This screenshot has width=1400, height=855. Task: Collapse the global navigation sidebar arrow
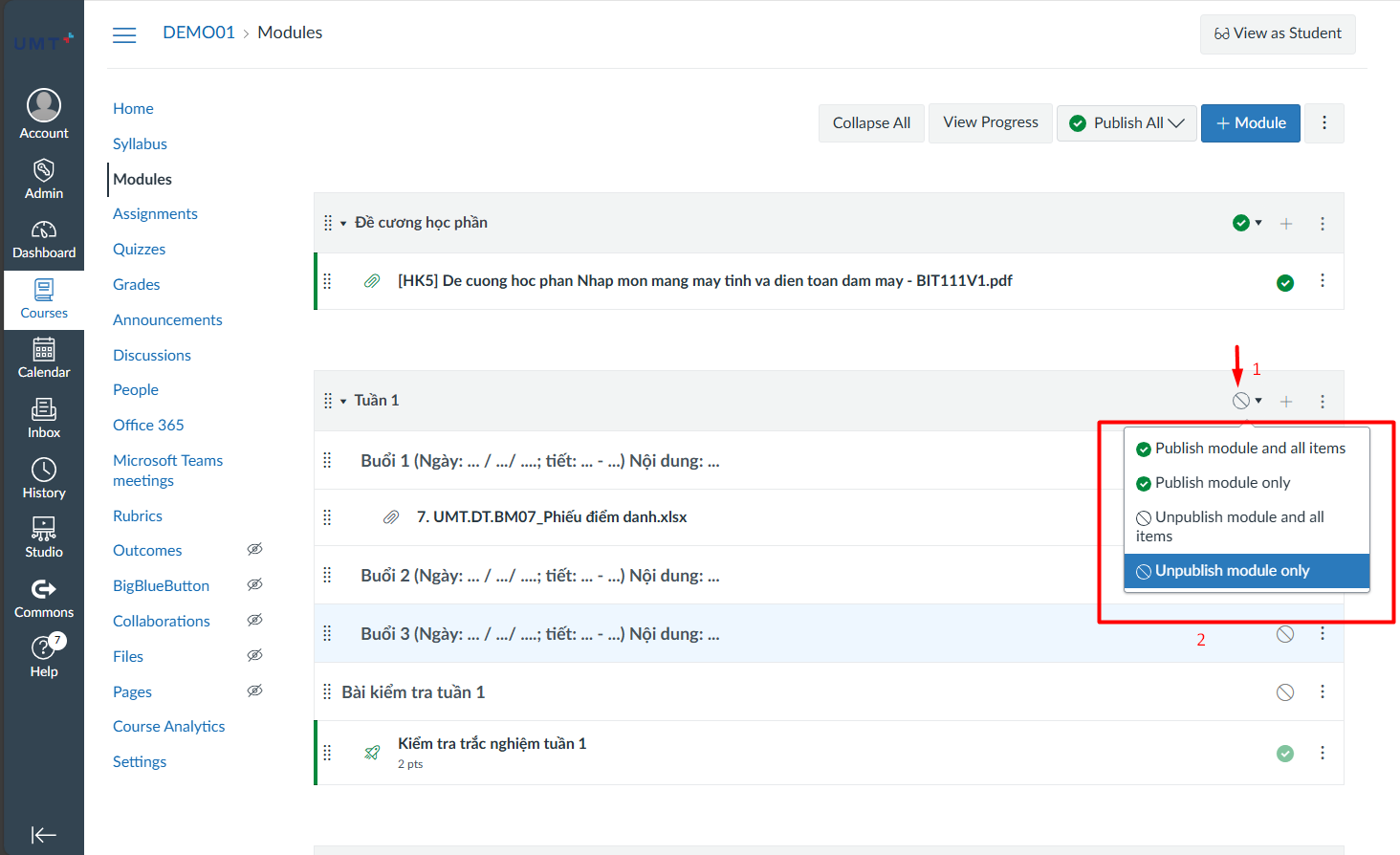click(44, 835)
